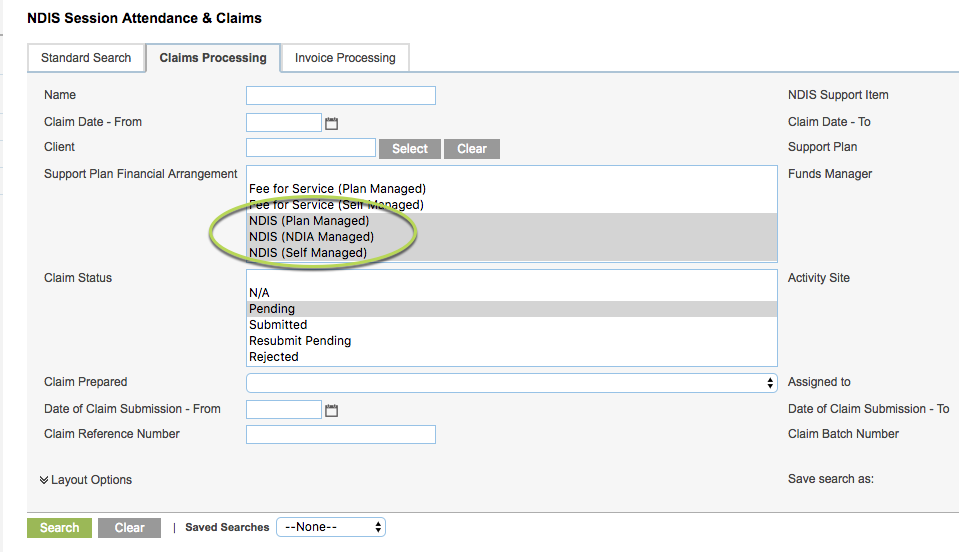
Task: Open calendar for Date of Claim Submission - From
Action: point(331,410)
